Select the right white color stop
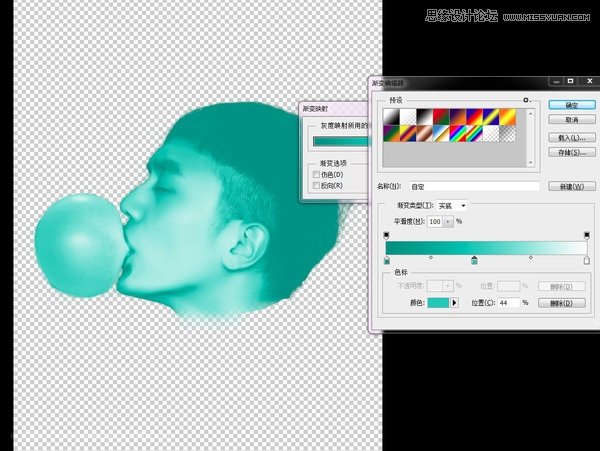 [587, 261]
